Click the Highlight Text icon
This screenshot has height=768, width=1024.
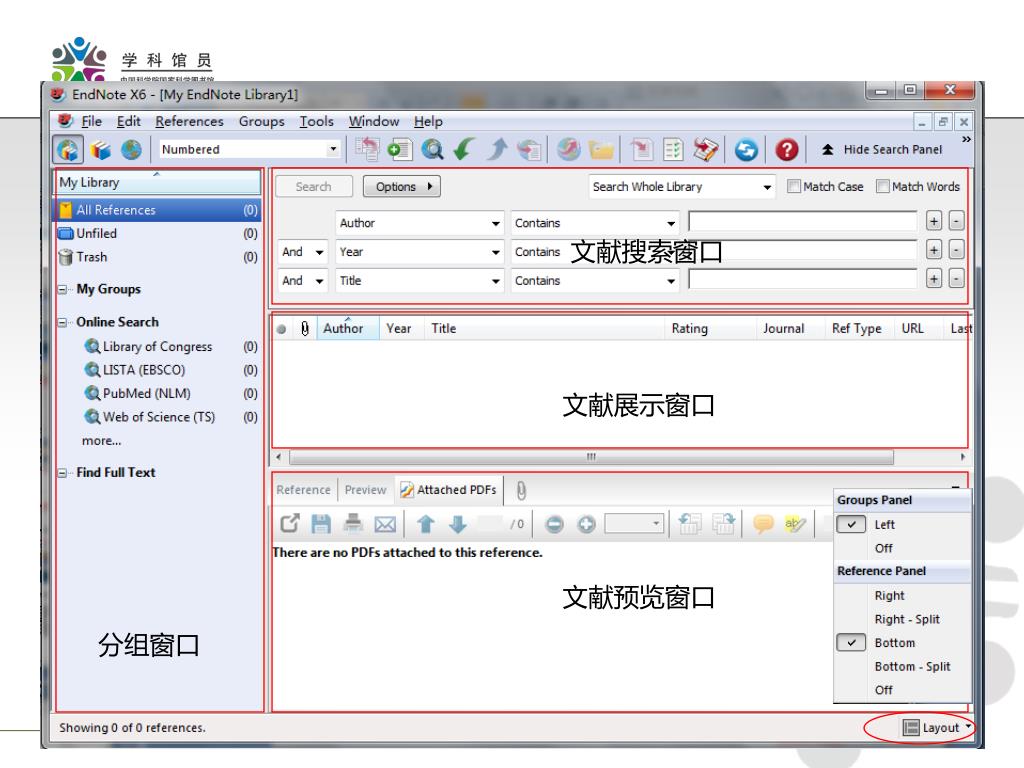click(795, 524)
